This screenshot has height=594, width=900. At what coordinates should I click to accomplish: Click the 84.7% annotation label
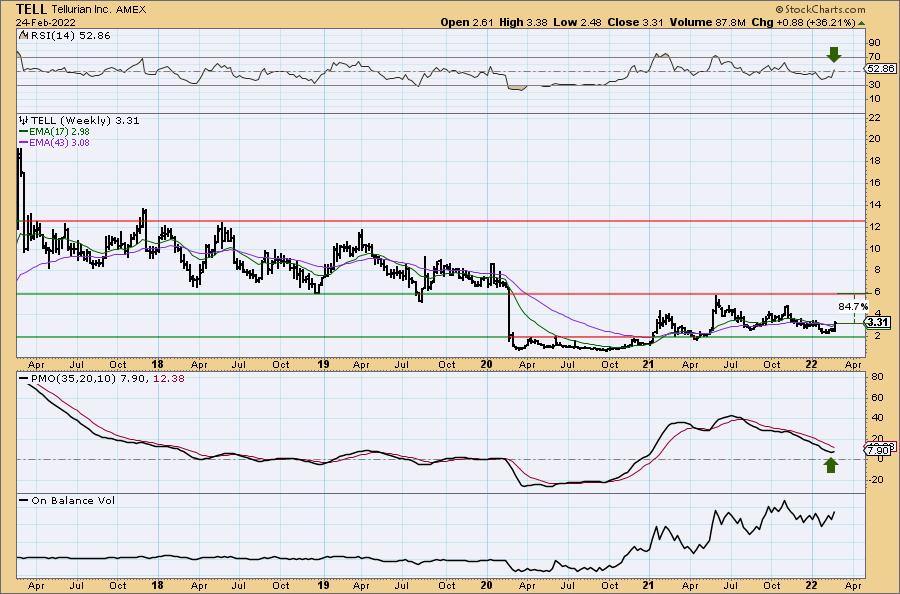click(853, 306)
